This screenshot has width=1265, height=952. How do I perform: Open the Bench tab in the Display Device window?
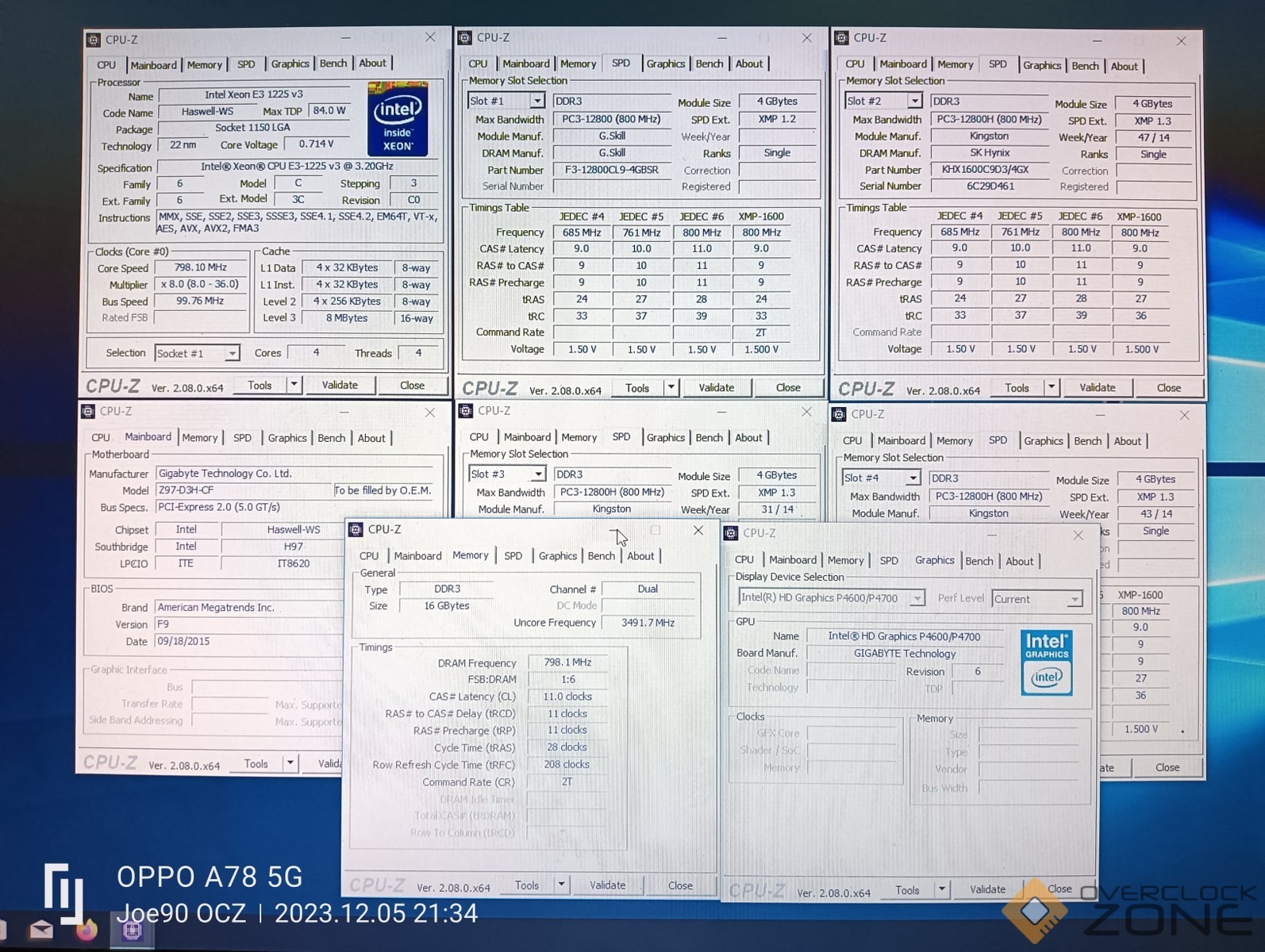click(979, 561)
